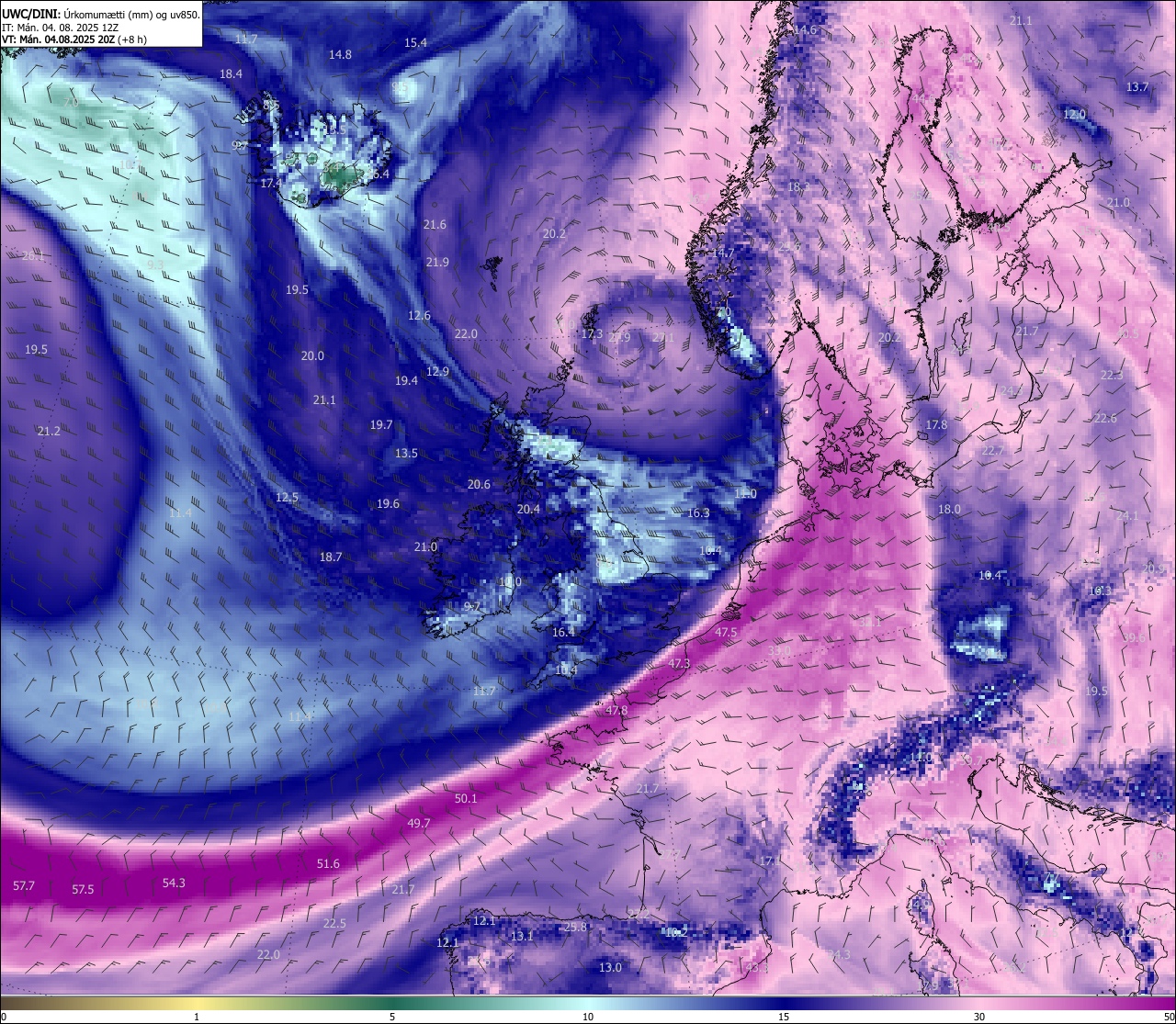Click the 49.7 value label
This screenshot has width=1176, height=1024.
click(418, 823)
